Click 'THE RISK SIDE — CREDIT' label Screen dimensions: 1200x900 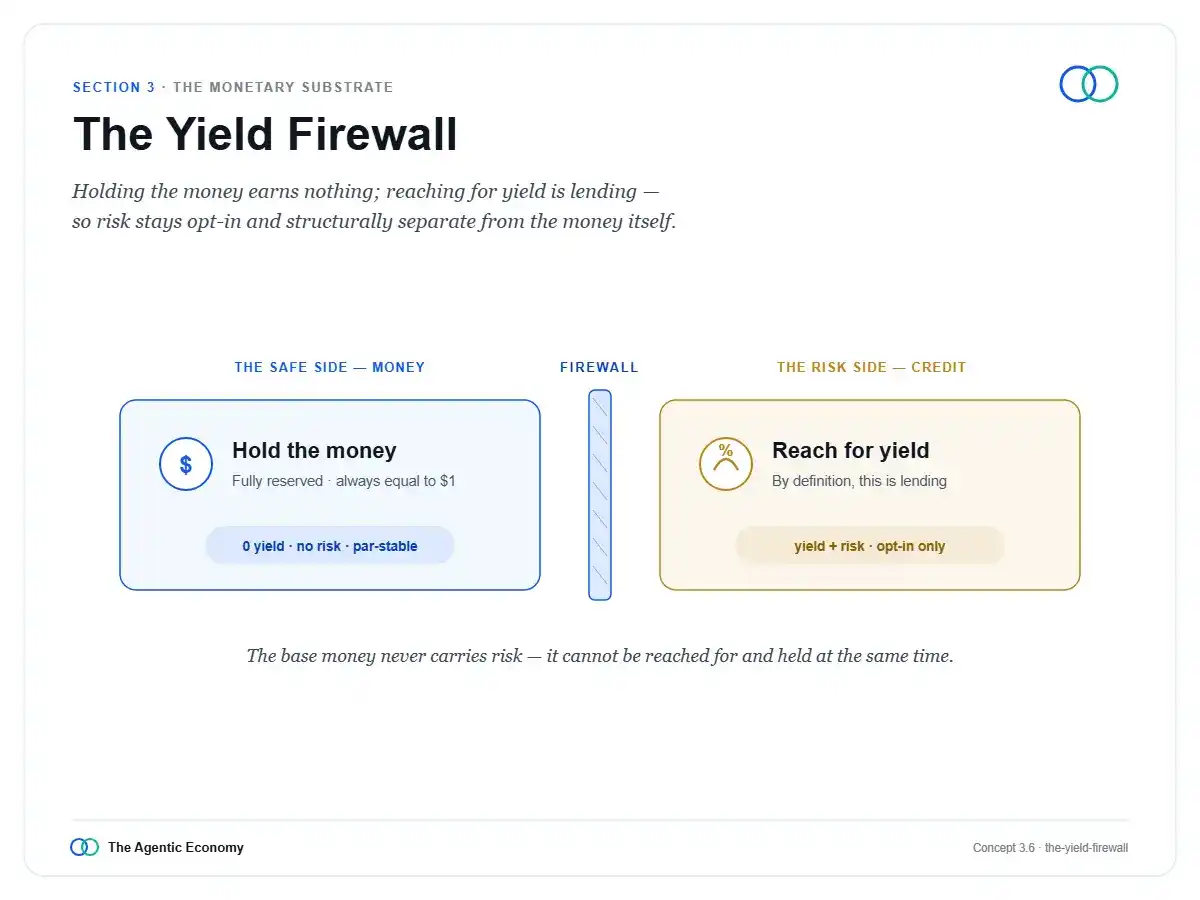[x=872, y=367]
